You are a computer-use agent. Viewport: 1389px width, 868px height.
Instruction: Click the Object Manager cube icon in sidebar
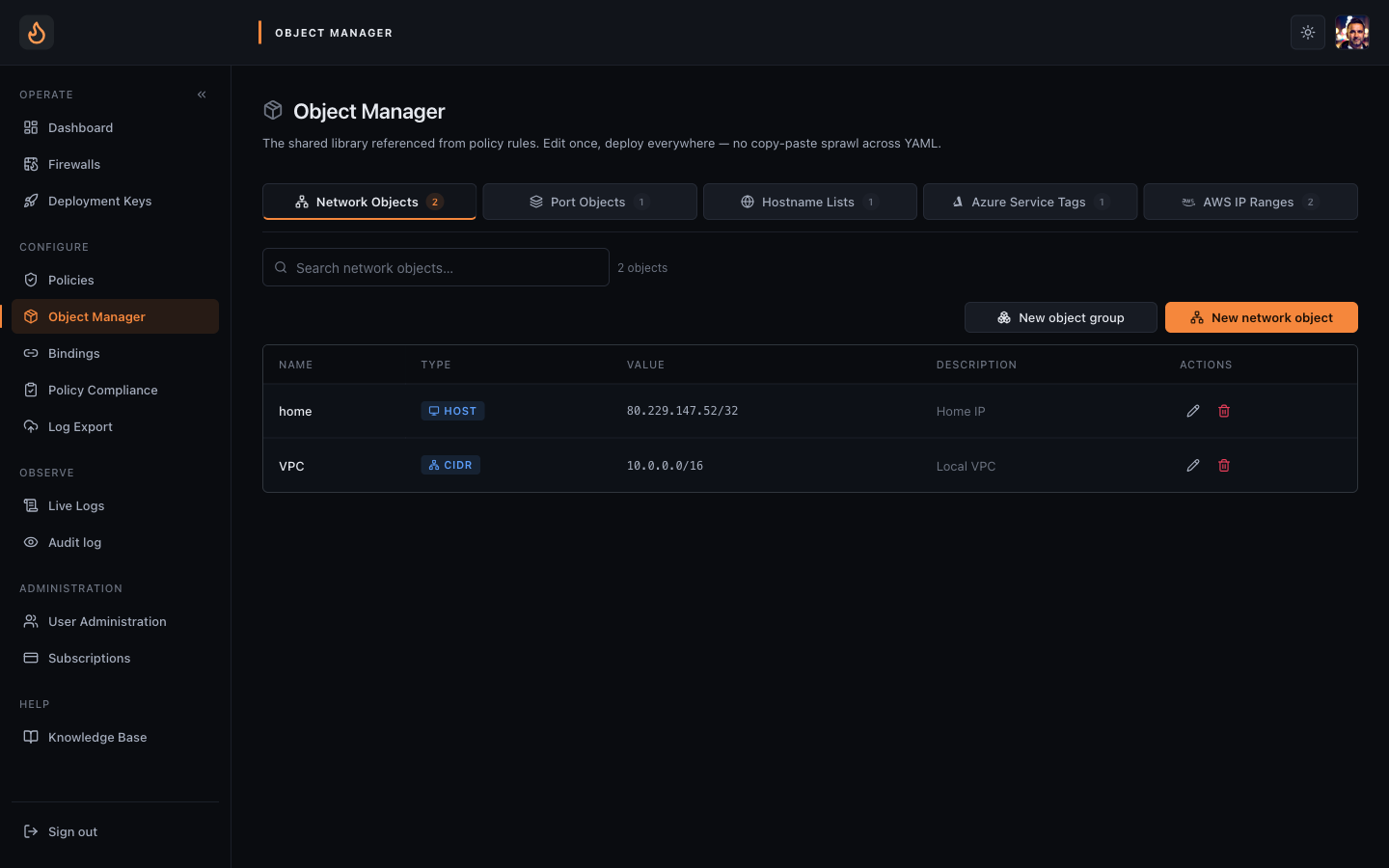pos(31,316)
